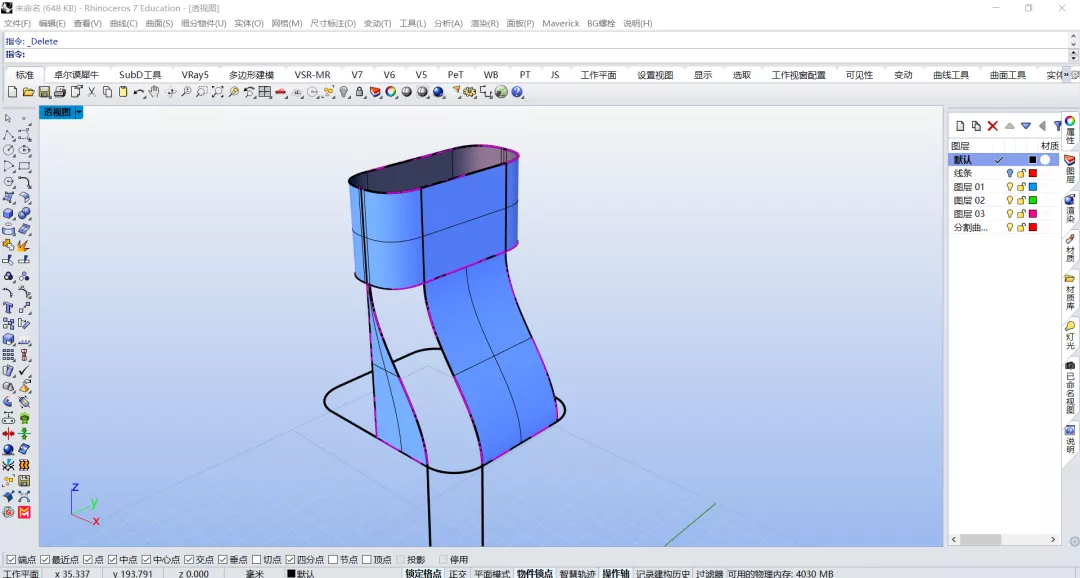This screenshot has height=578, width=1080.
Task: Open the Options gear icon in the toolbar
Action: click(470, 92)
